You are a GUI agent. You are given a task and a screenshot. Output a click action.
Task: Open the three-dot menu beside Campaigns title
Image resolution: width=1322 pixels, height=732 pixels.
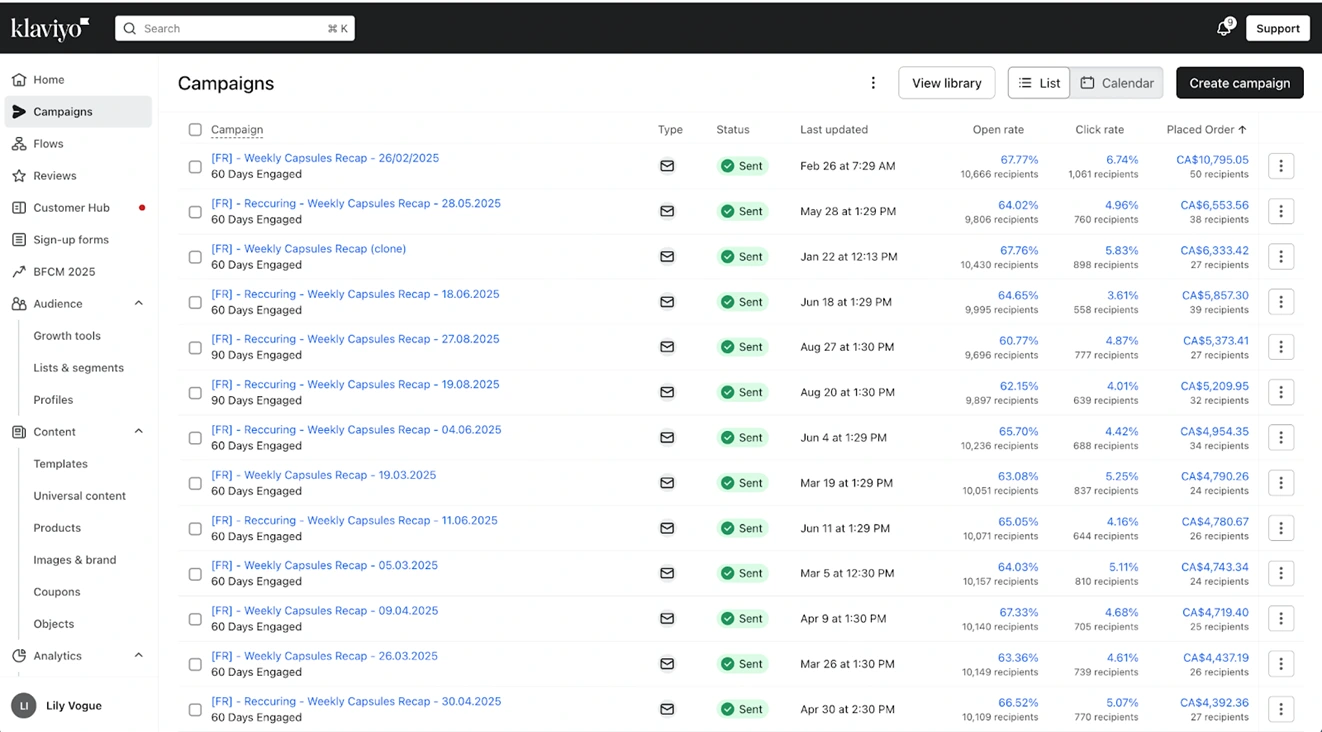click(x=873, y=83)
